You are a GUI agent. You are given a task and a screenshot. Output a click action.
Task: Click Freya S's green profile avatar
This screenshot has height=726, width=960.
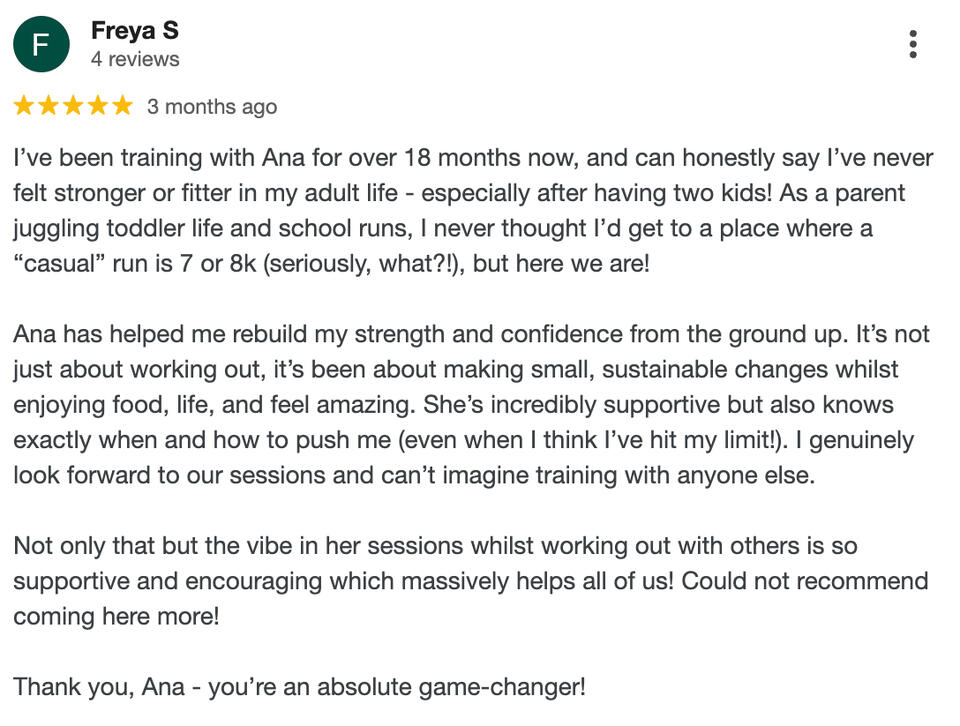pyautogui.click(x=41, y=45)
